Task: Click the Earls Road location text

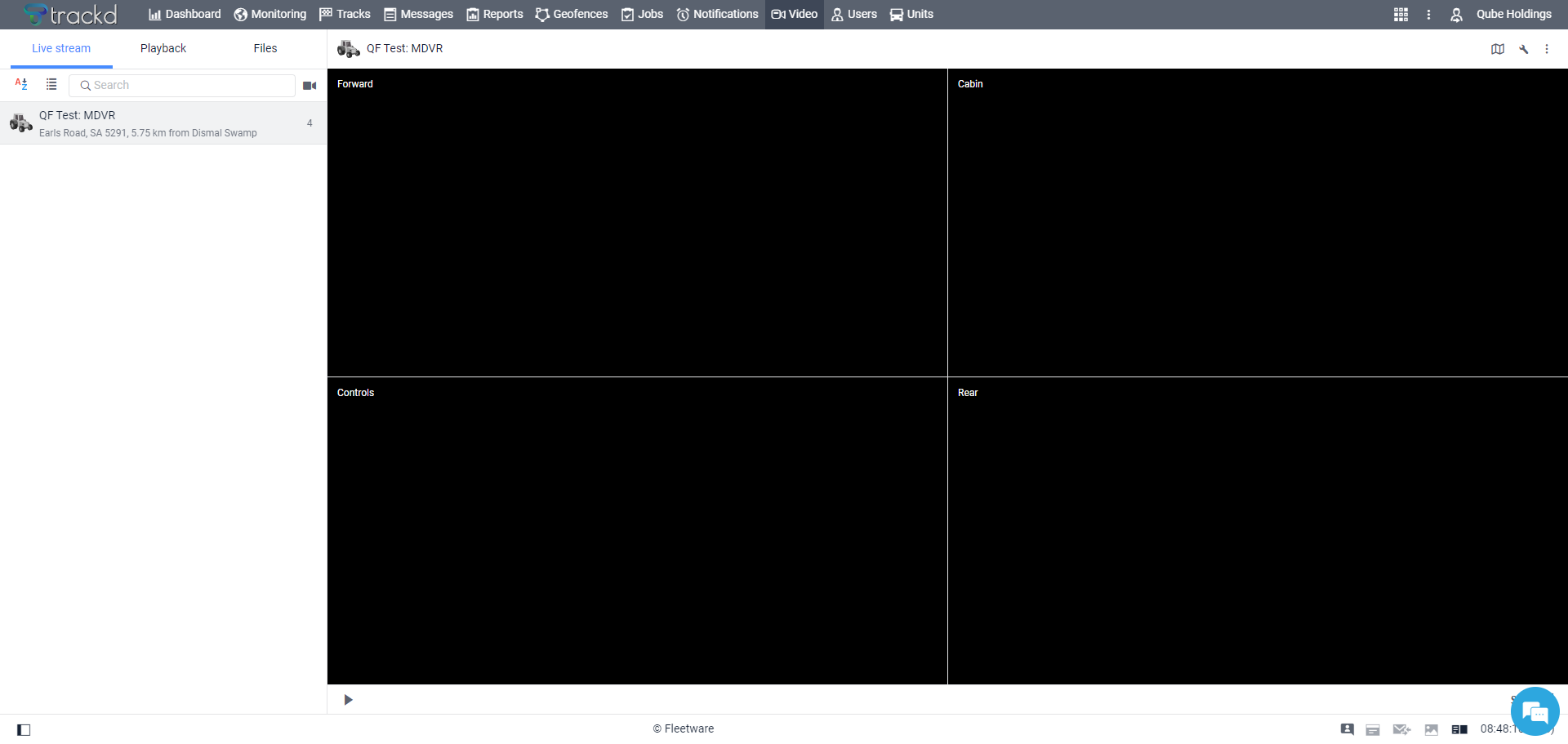Action: click(148, 133)
